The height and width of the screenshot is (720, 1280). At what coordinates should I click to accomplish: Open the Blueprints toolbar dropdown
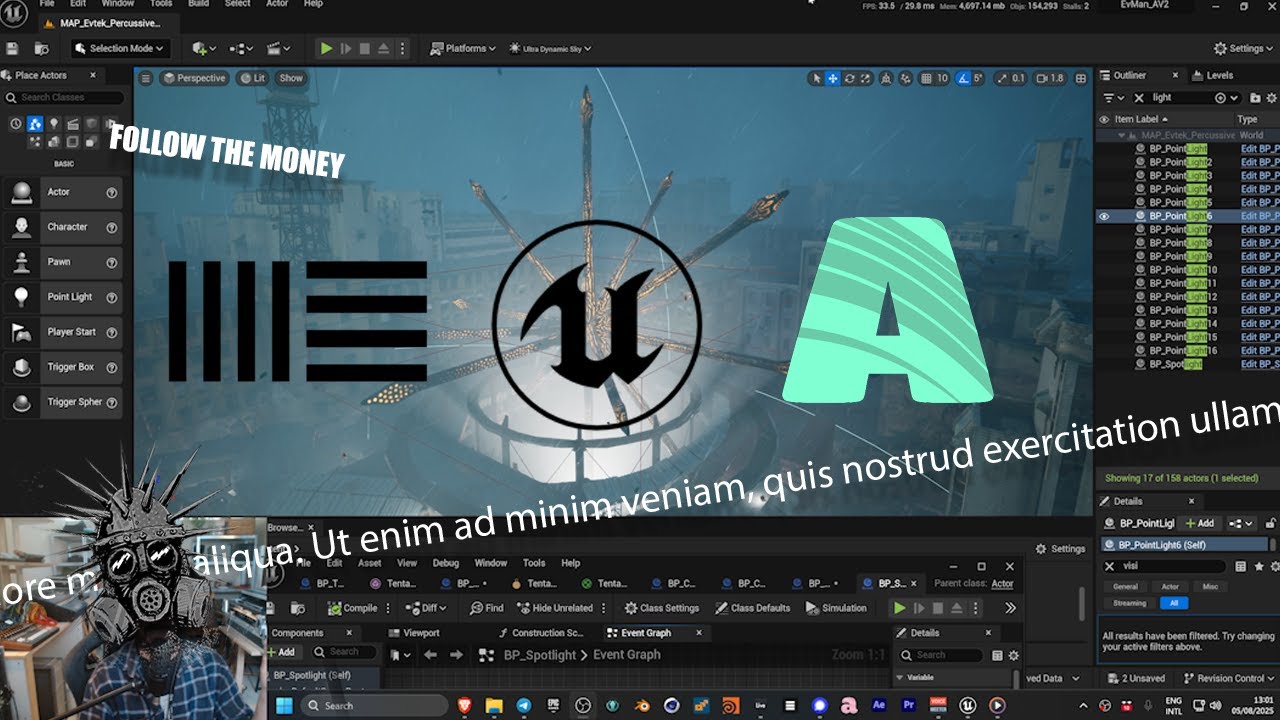click(x=241, y=48)
